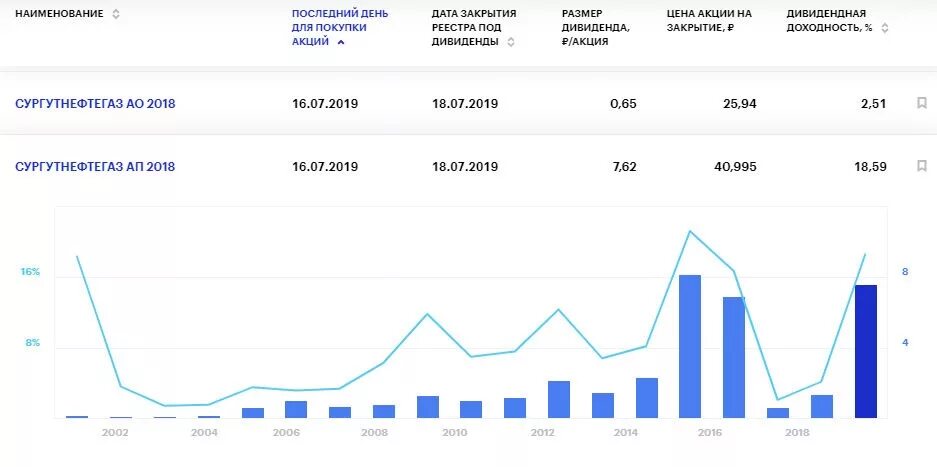Sort by Дивидендная доходность arrows

tap(884, 28)
